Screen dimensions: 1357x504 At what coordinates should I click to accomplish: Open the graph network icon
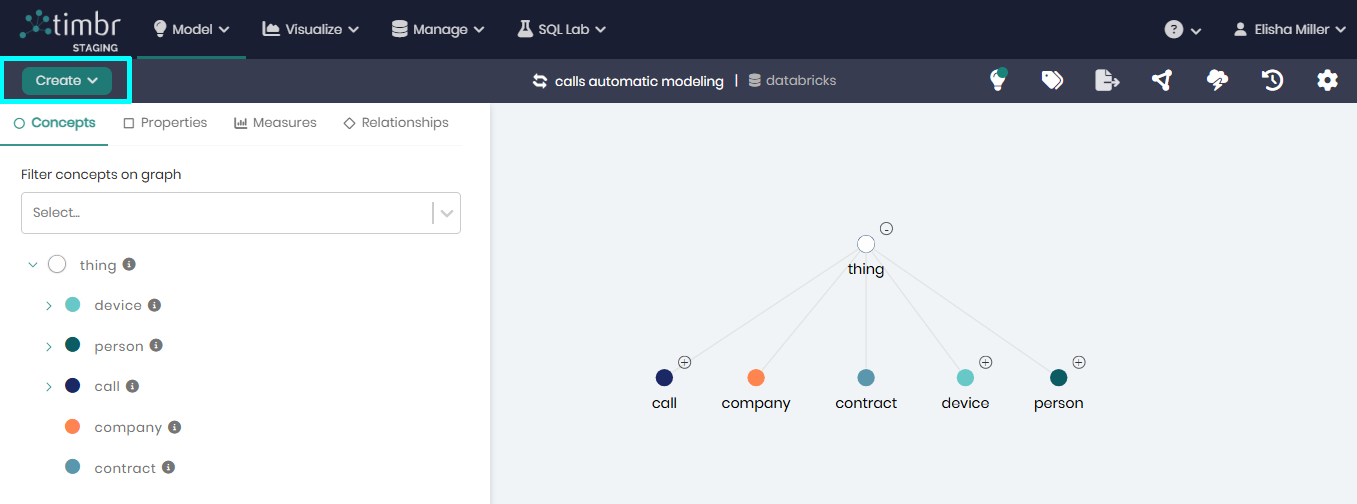pyautogui.click(x=1161, y=81)
